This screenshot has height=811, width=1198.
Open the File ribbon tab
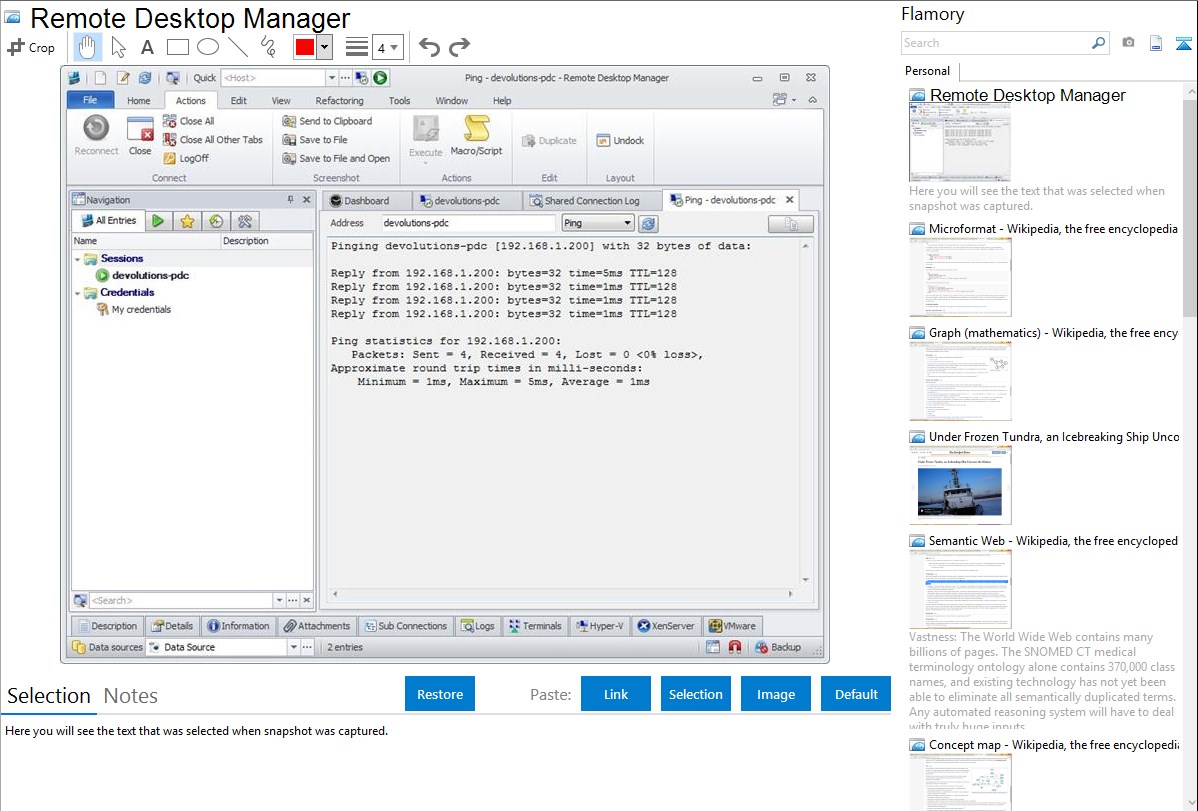[90, 100]
